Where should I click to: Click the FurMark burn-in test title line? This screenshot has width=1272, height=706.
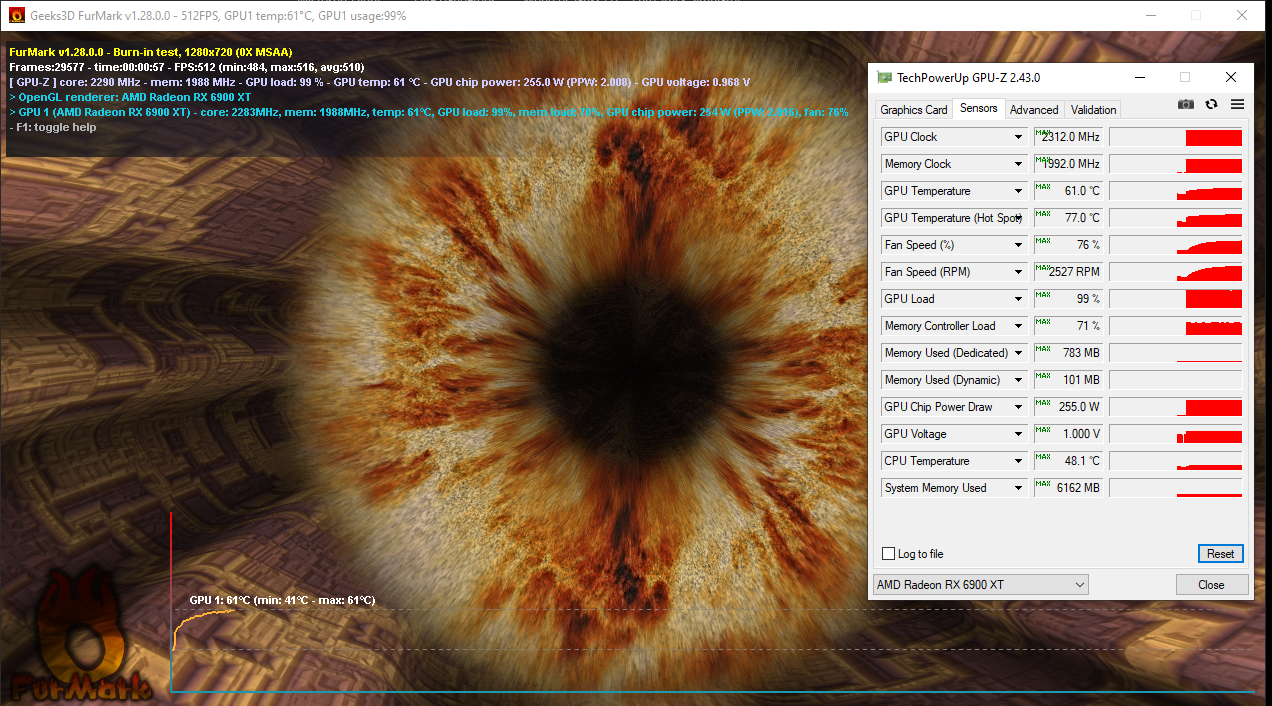151,52
